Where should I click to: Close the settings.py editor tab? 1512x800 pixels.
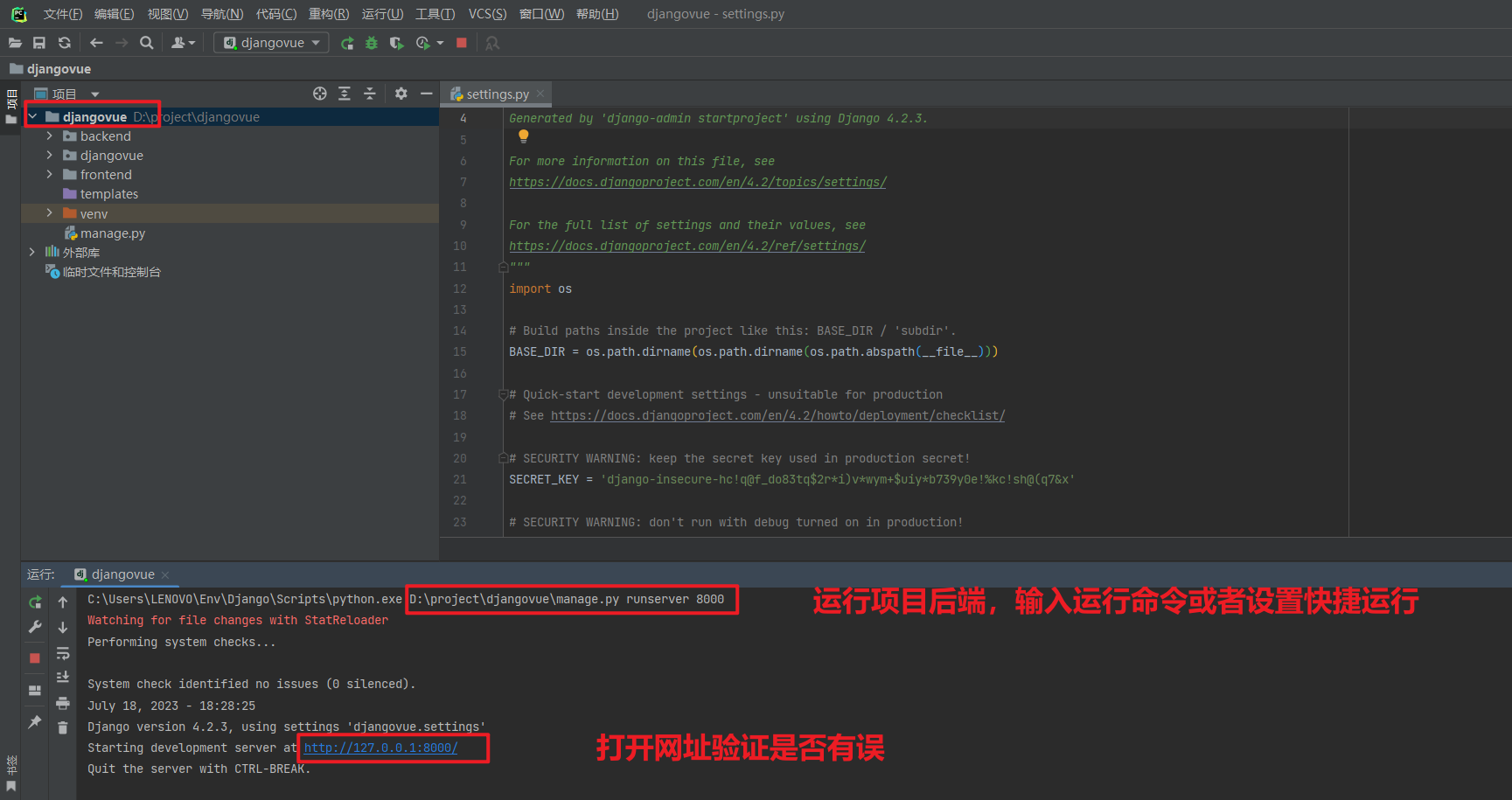point(540,94)
